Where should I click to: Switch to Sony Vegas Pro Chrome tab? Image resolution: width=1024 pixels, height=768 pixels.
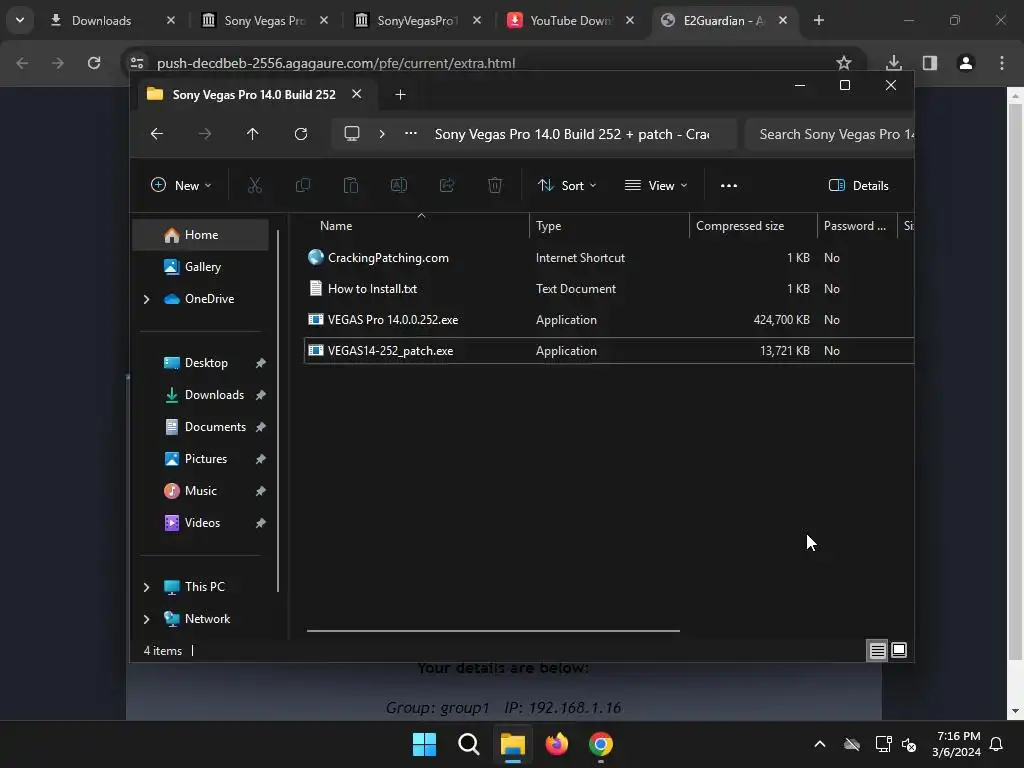click(x=265, y=20)
